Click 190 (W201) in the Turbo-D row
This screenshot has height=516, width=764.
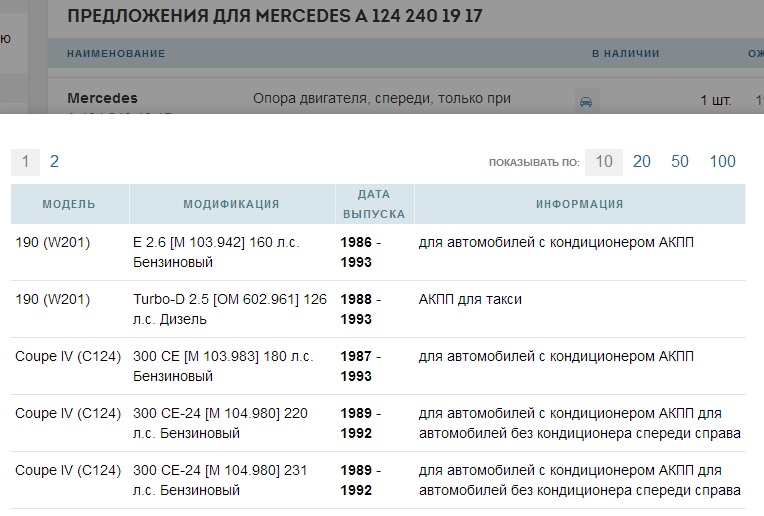click(53, 299)
